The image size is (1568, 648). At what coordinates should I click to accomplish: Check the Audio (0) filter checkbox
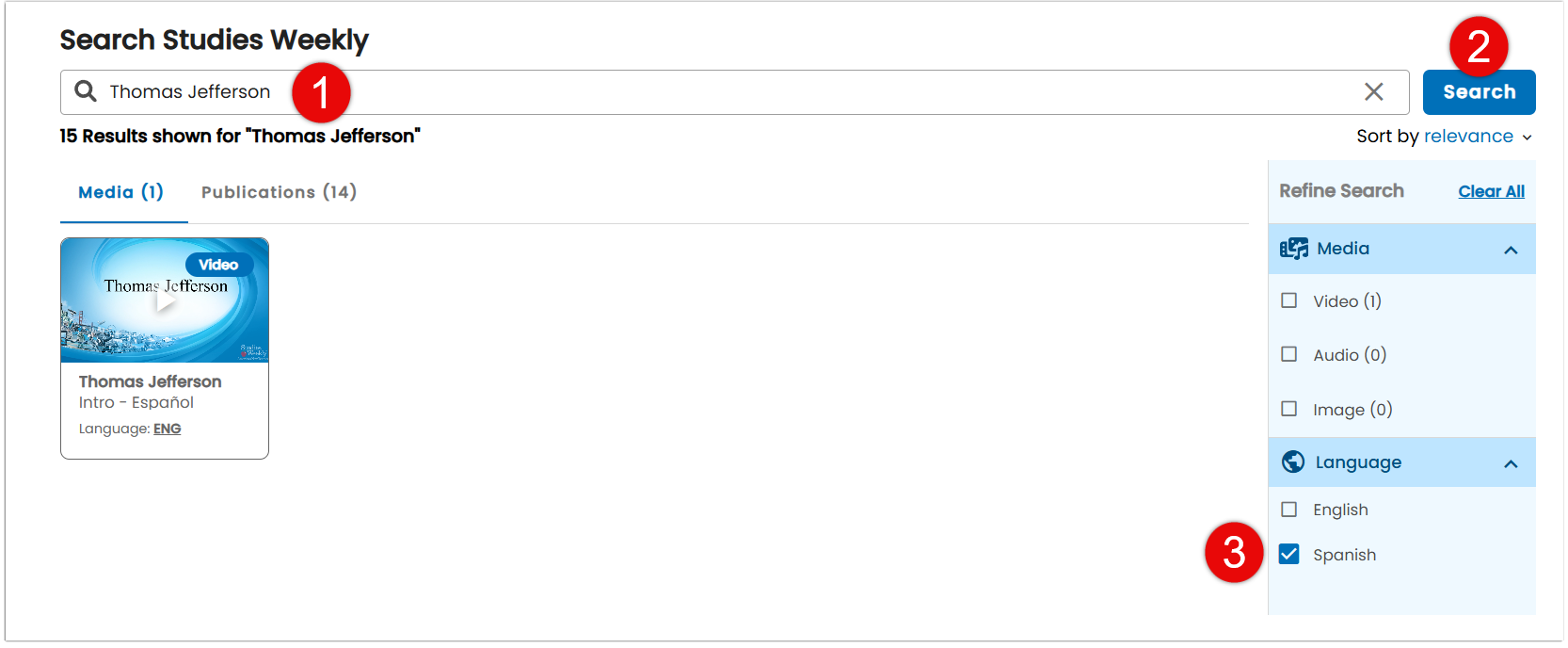(1289, 354)
